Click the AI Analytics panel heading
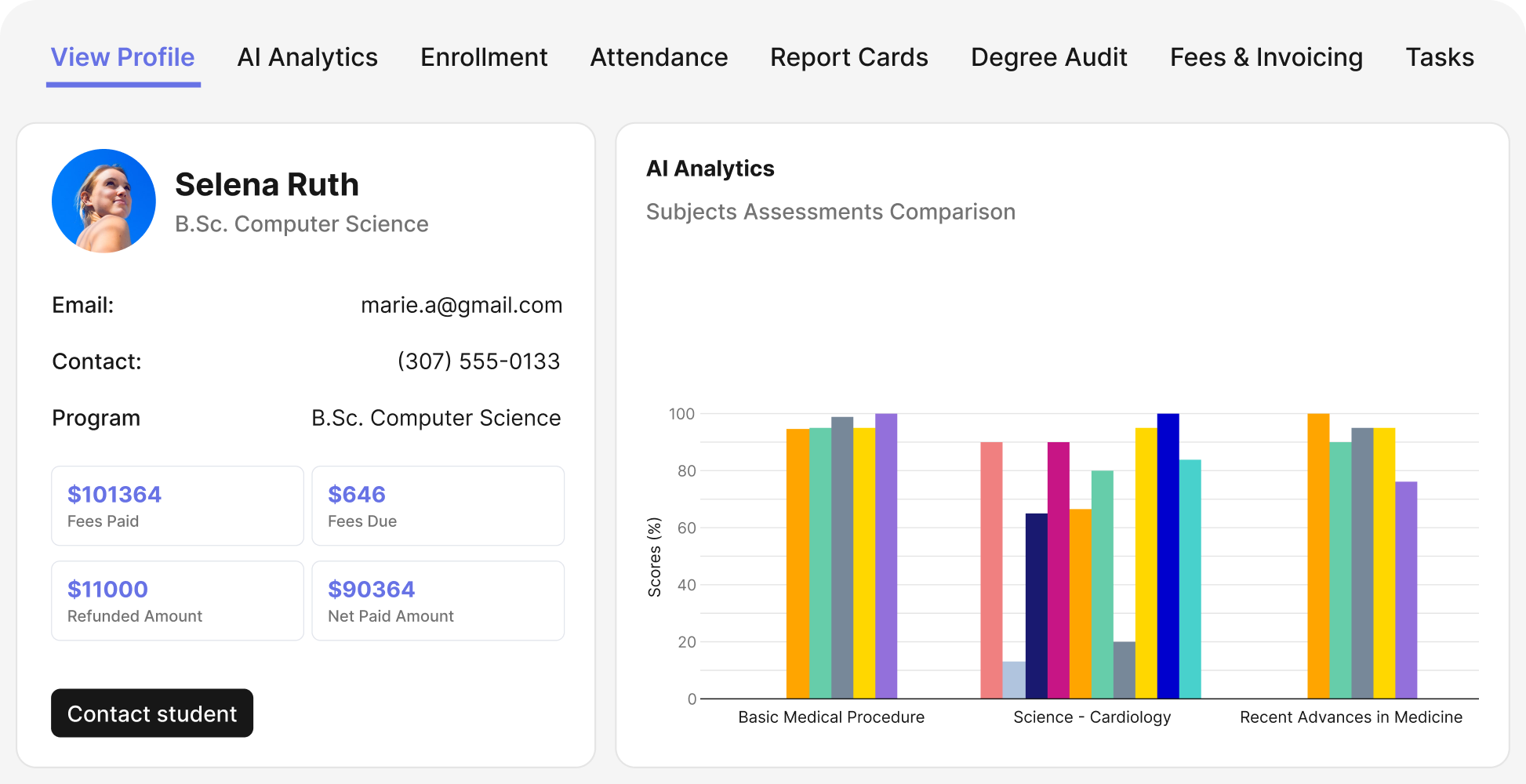 [710, 169]
